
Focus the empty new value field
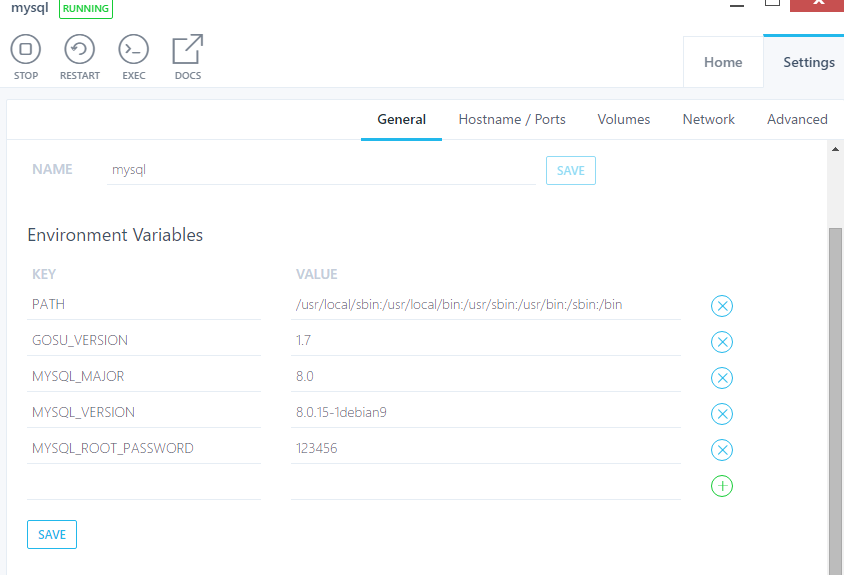[x=486, y=485]
